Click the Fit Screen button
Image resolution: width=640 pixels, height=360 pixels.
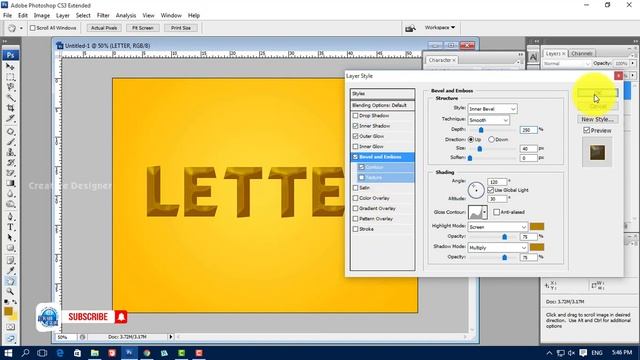click(142, 28)
